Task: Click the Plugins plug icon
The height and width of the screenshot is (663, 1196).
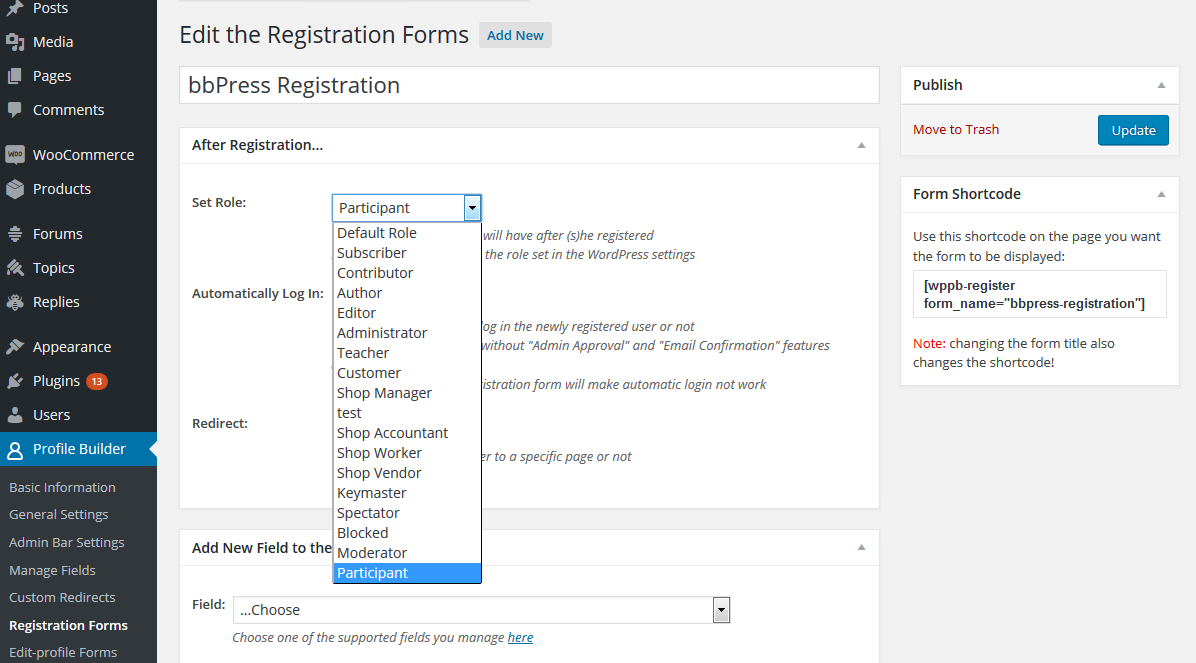Action: click(x=14, y=381)
